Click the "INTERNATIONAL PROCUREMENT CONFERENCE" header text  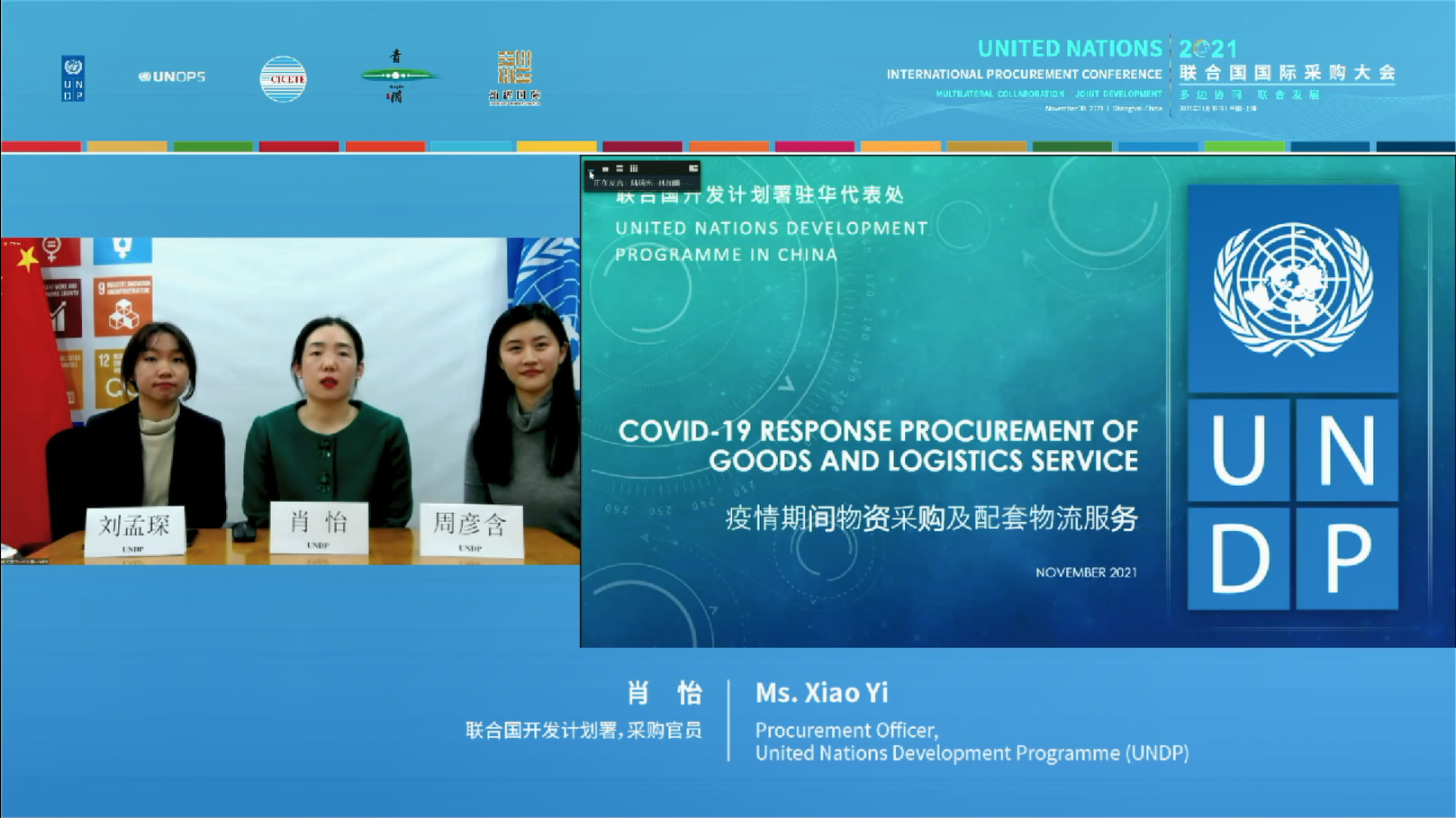(x=1024, y=75)
